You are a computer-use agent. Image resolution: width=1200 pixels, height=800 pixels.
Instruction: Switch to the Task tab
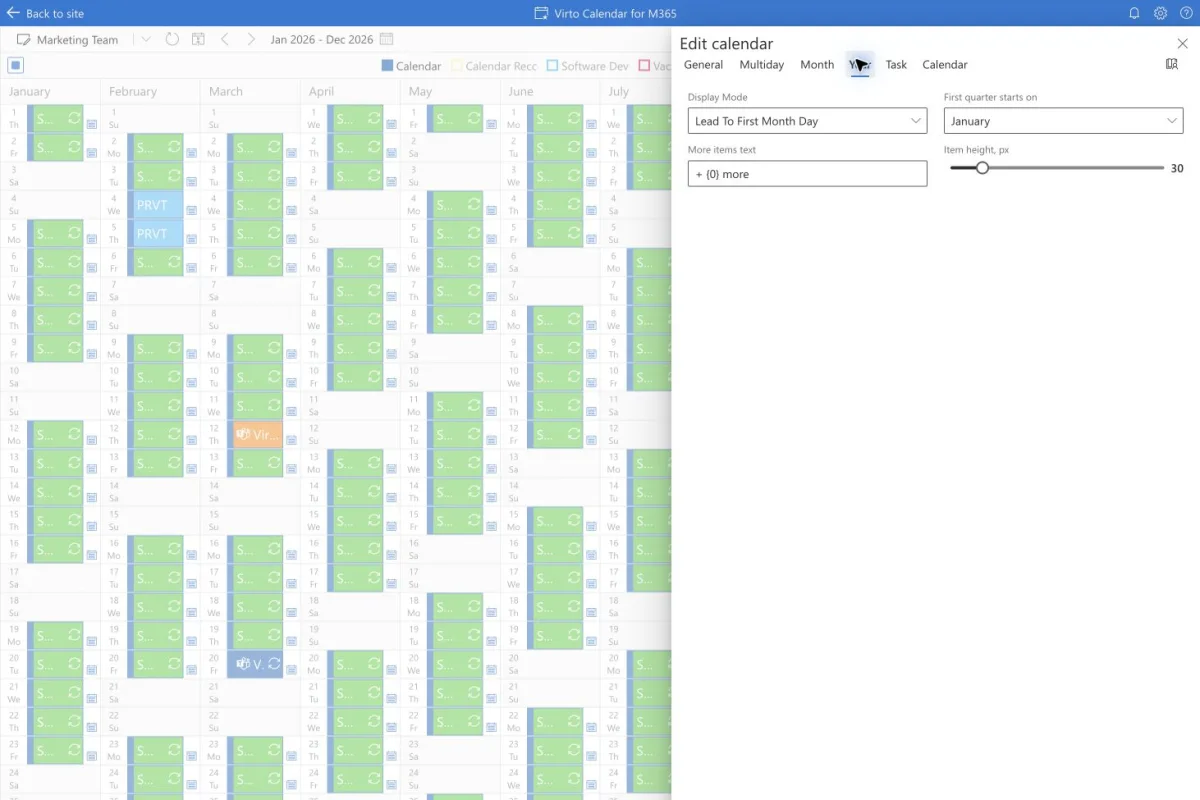tap(896, 64)
